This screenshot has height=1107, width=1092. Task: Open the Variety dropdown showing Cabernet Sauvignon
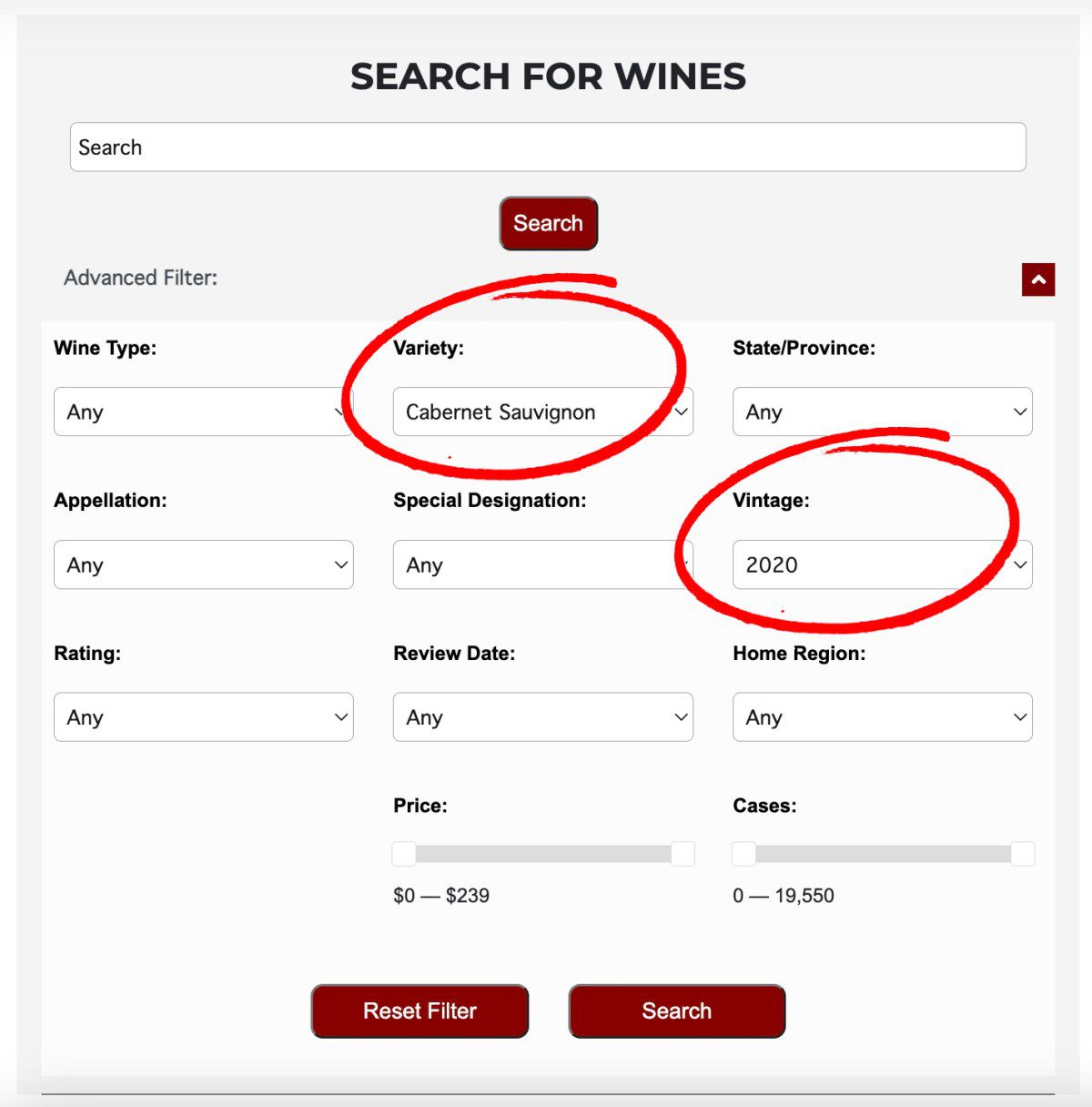pyautogui.click(x=542, y=411)
